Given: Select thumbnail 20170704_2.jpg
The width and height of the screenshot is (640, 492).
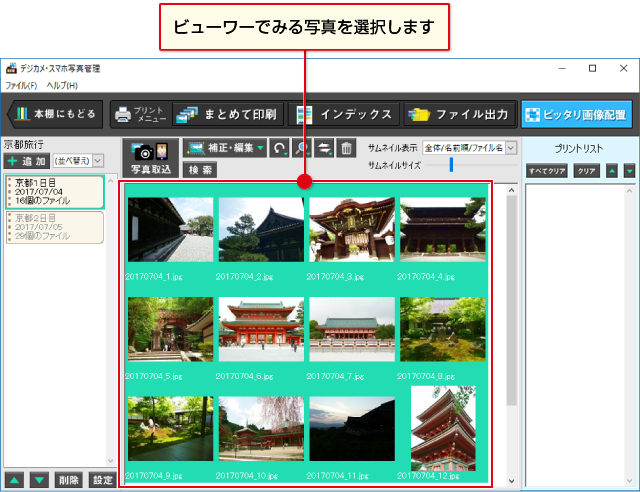Looking at the screenshot, I should (261, 229).
